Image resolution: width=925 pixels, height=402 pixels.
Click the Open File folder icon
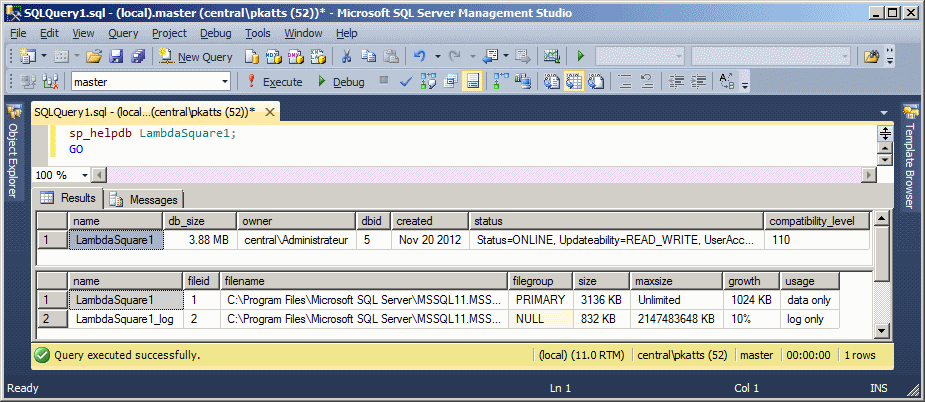point(94,56)
